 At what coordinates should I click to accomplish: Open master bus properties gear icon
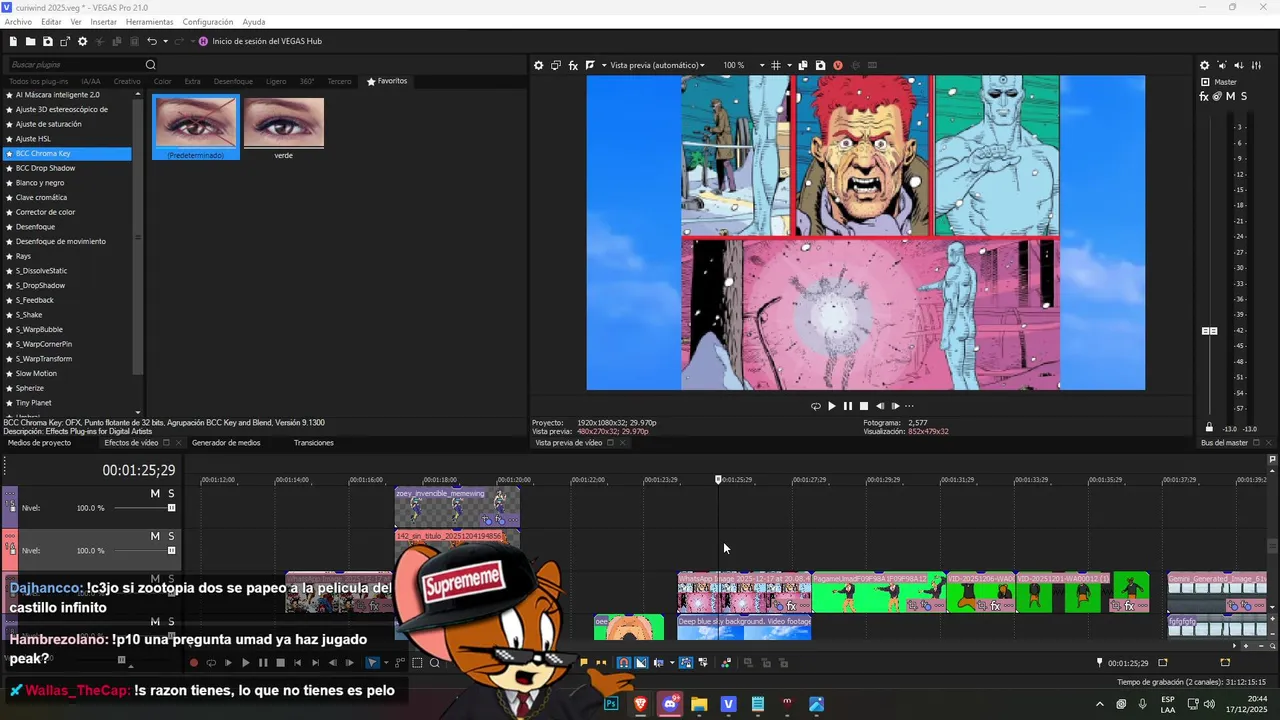[x=1204, y=65]
